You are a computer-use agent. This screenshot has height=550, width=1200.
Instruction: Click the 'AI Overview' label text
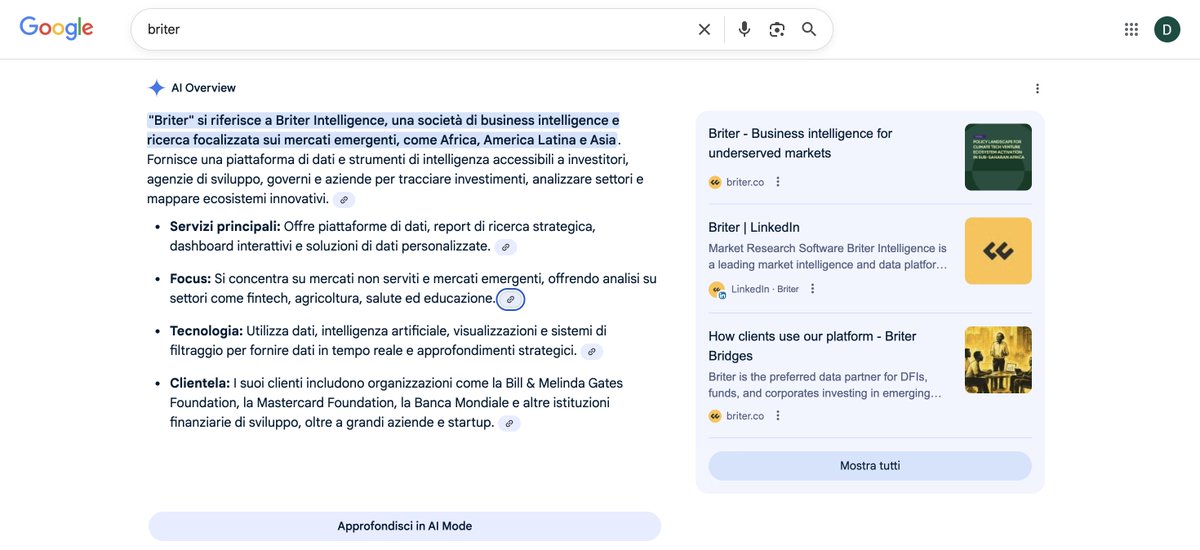pos(203,88)
